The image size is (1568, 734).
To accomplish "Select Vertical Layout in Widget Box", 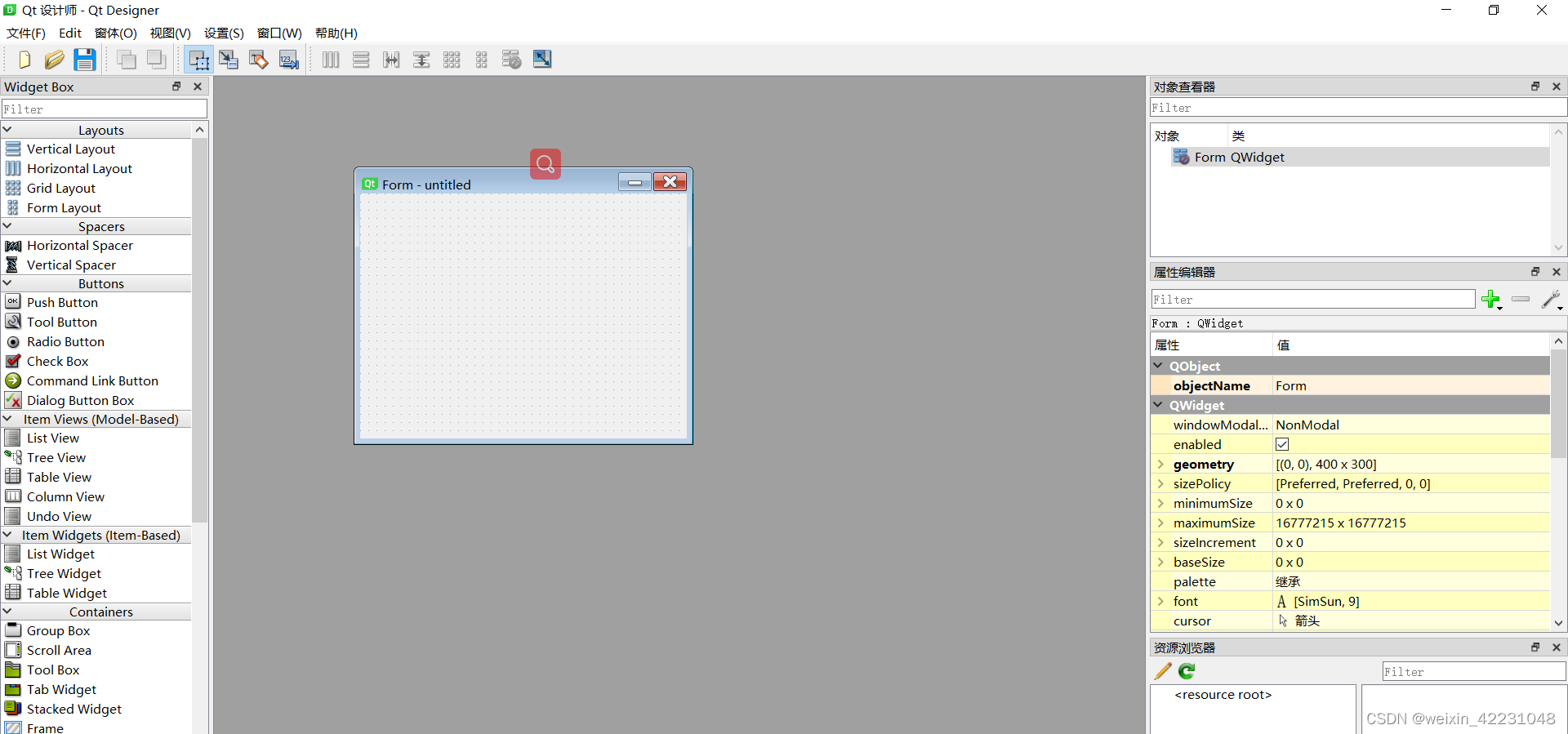I will coord(71,149).
